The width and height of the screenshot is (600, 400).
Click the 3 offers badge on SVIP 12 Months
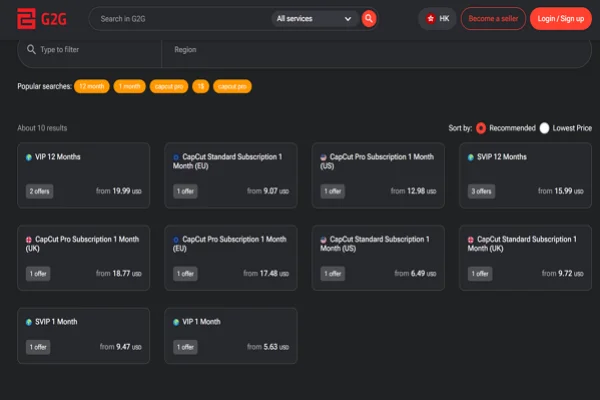pos(481,191)
